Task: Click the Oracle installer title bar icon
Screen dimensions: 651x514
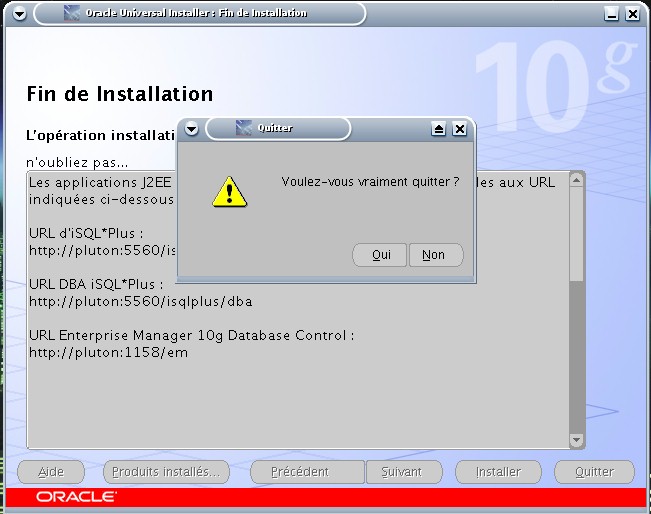Action: pos(72,13)
